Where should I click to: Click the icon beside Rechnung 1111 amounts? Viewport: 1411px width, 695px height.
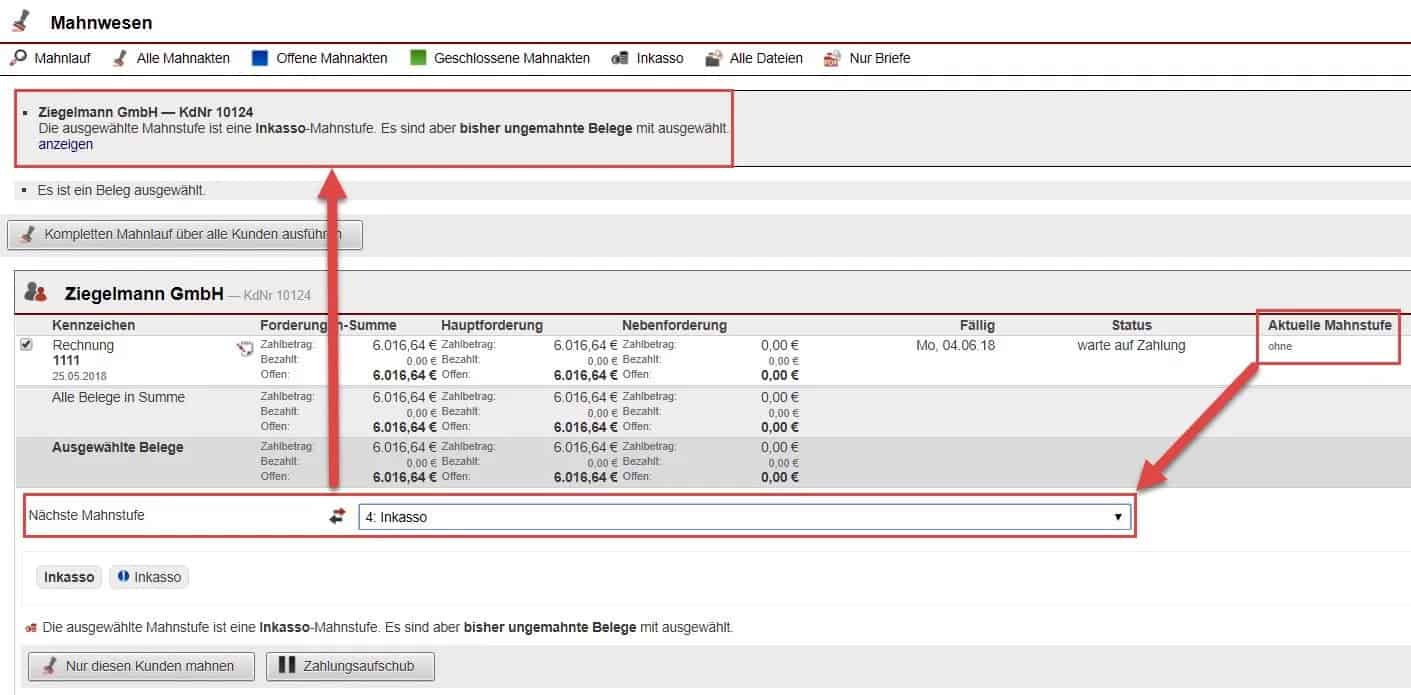244,348
